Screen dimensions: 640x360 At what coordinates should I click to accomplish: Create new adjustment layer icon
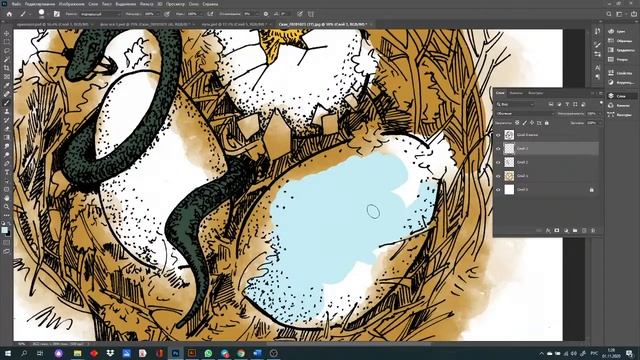coord(566,231)
